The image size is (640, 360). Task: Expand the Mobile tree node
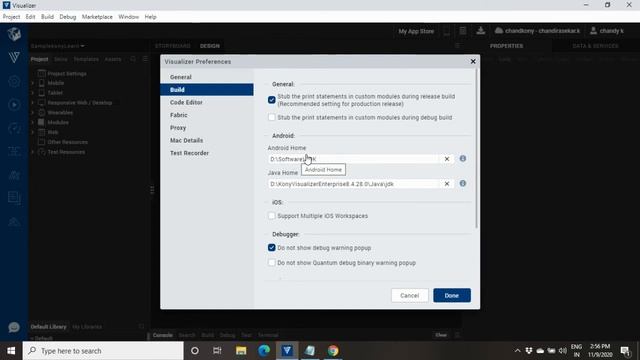coord(33,83)
